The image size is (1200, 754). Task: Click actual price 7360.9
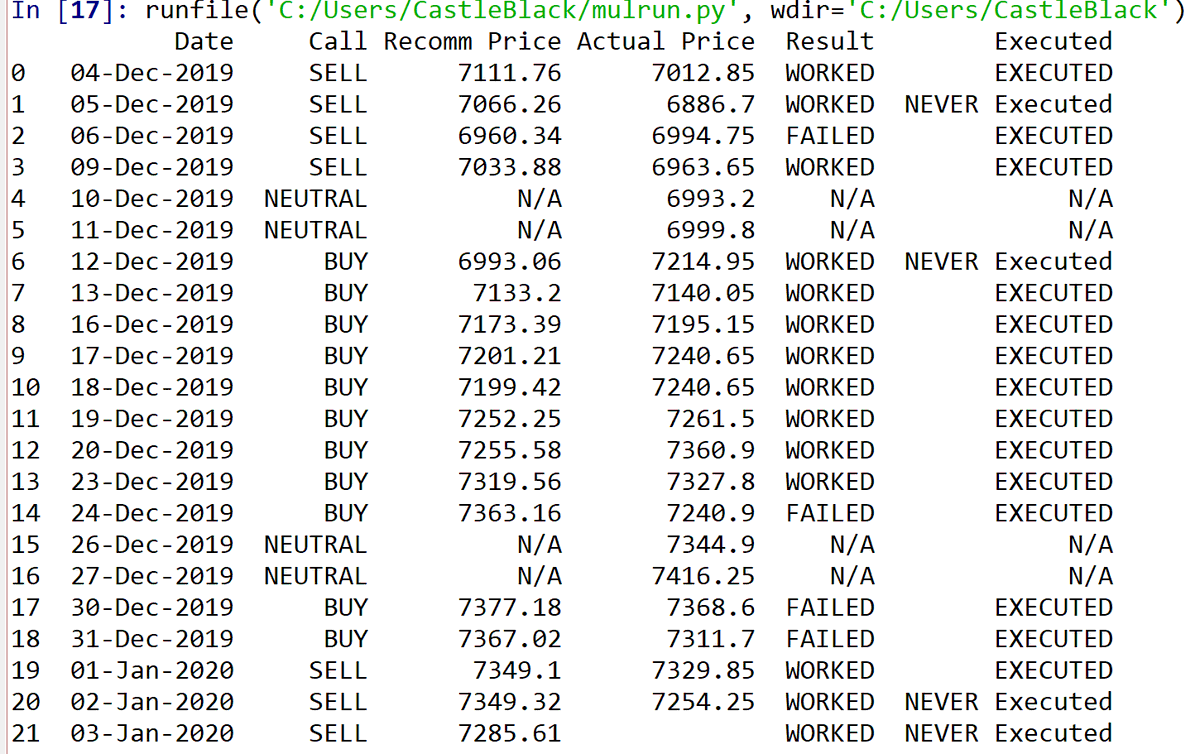coord(711,450)
